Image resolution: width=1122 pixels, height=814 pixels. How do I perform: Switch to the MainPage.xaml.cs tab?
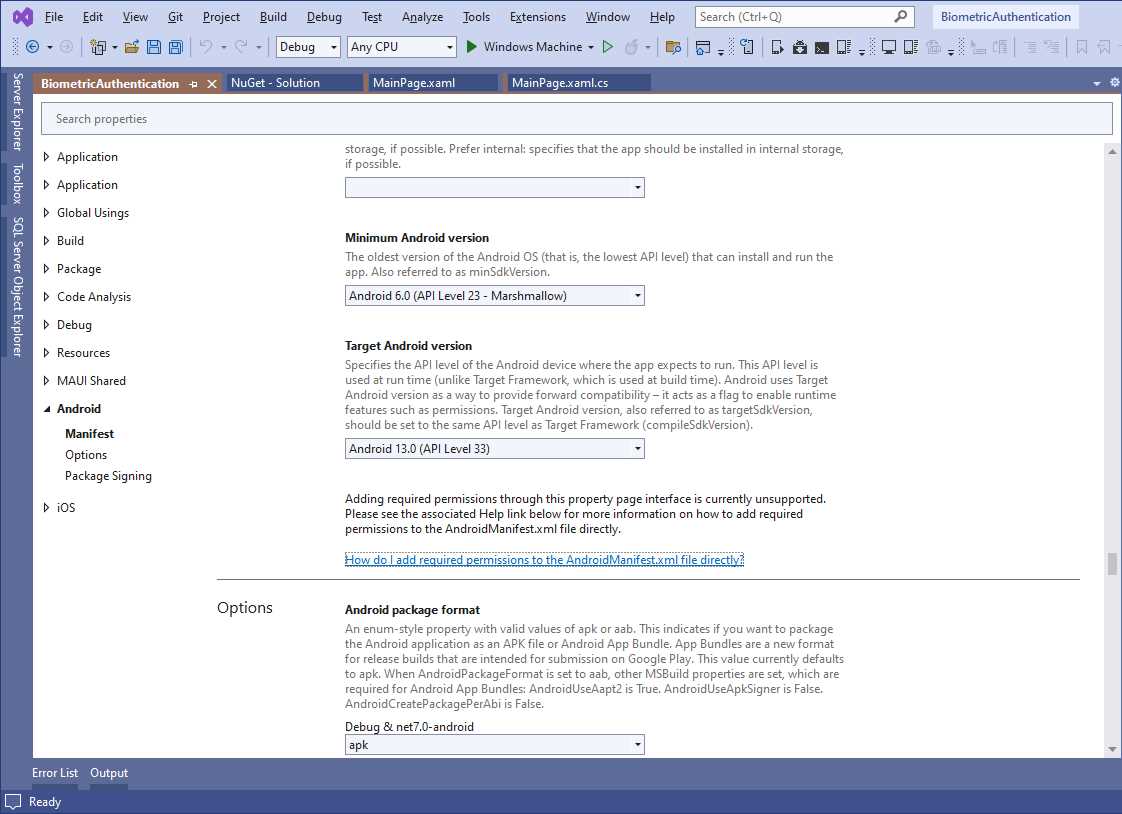tap(578, 83)
